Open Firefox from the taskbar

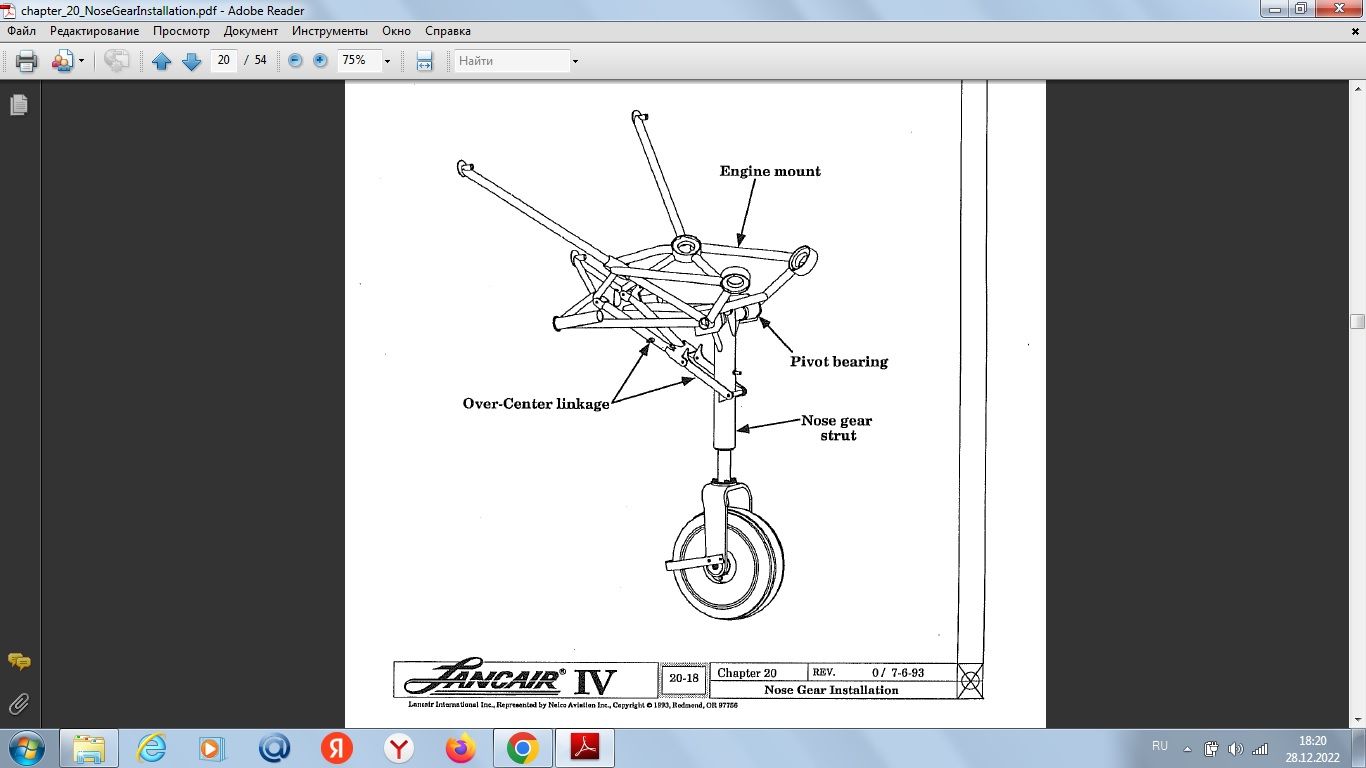[x=461, y=748]
